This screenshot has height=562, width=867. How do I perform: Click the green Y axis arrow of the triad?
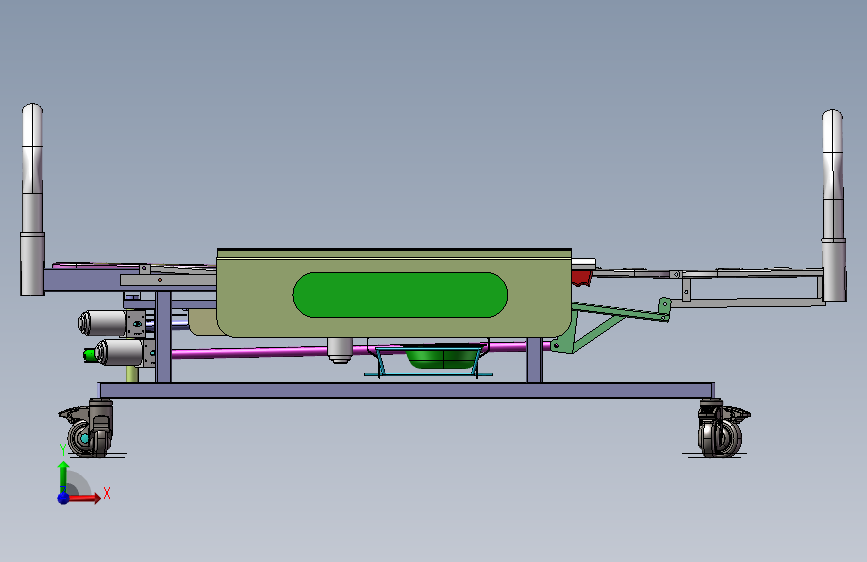[64, 476]
